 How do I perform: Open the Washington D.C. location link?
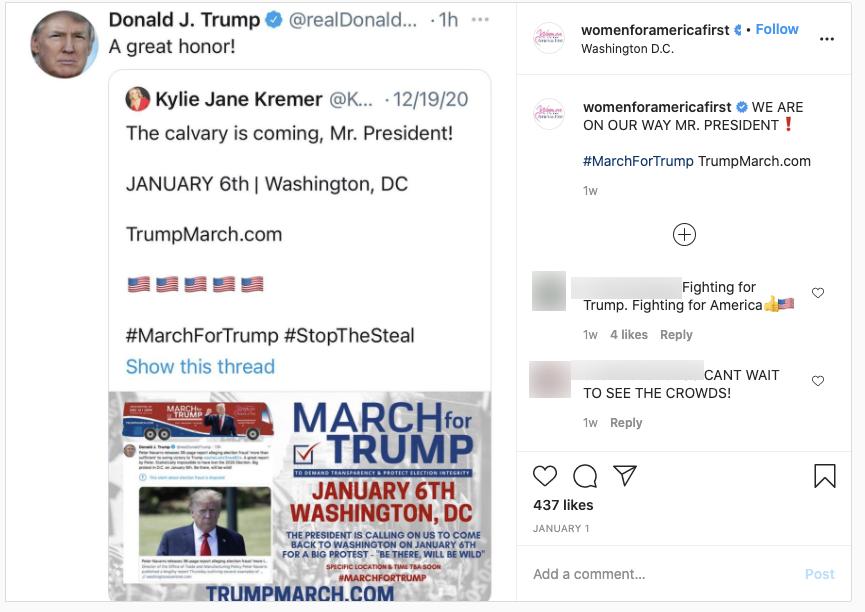(627, 49)
